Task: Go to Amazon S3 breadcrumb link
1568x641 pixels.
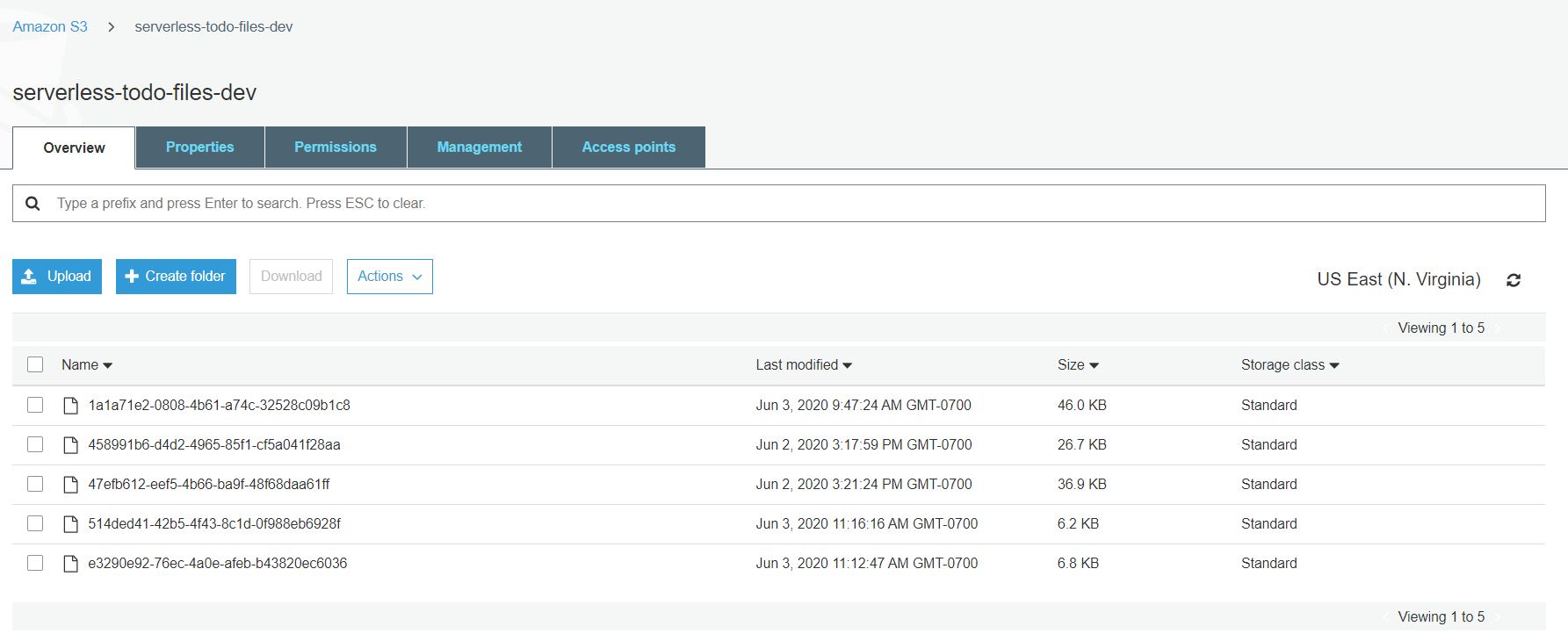Action: [50, 26]
